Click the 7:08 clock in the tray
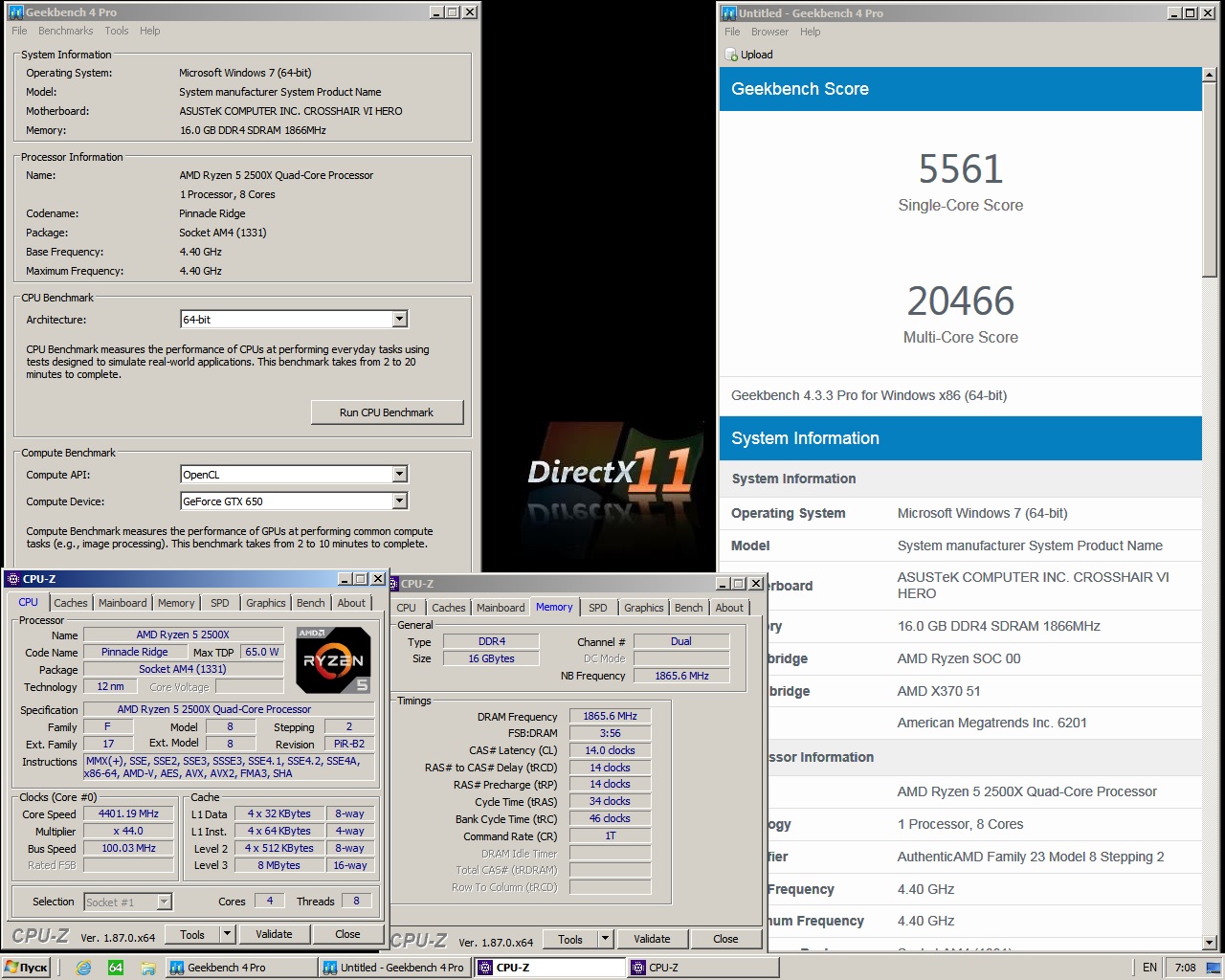The width and height of the screenshot is (1225, 980). [x=1185, y=968]
